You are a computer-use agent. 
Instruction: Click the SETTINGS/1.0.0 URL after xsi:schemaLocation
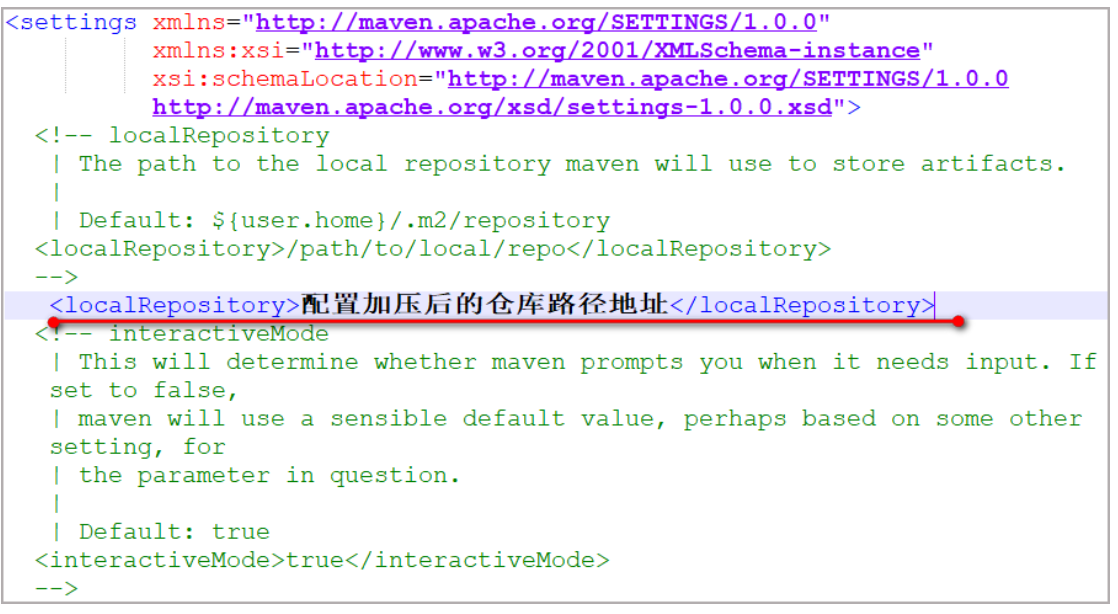727,78
